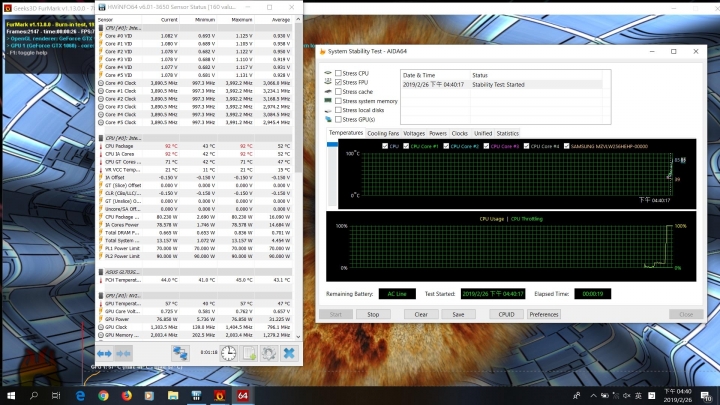Enable Stress cache checkbox

coord(338,91)
